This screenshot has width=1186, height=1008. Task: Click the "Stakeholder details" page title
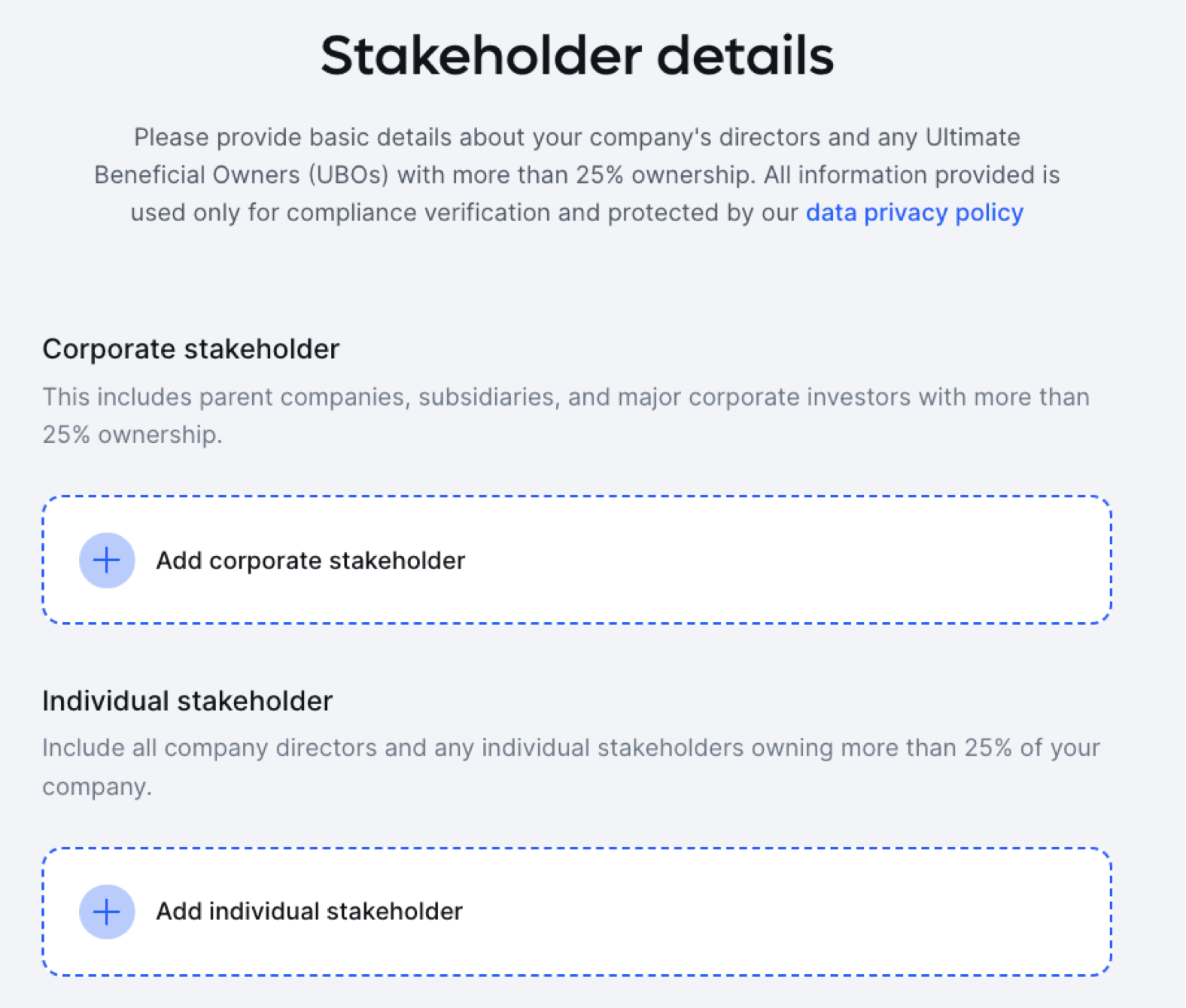tap(577, 56)
